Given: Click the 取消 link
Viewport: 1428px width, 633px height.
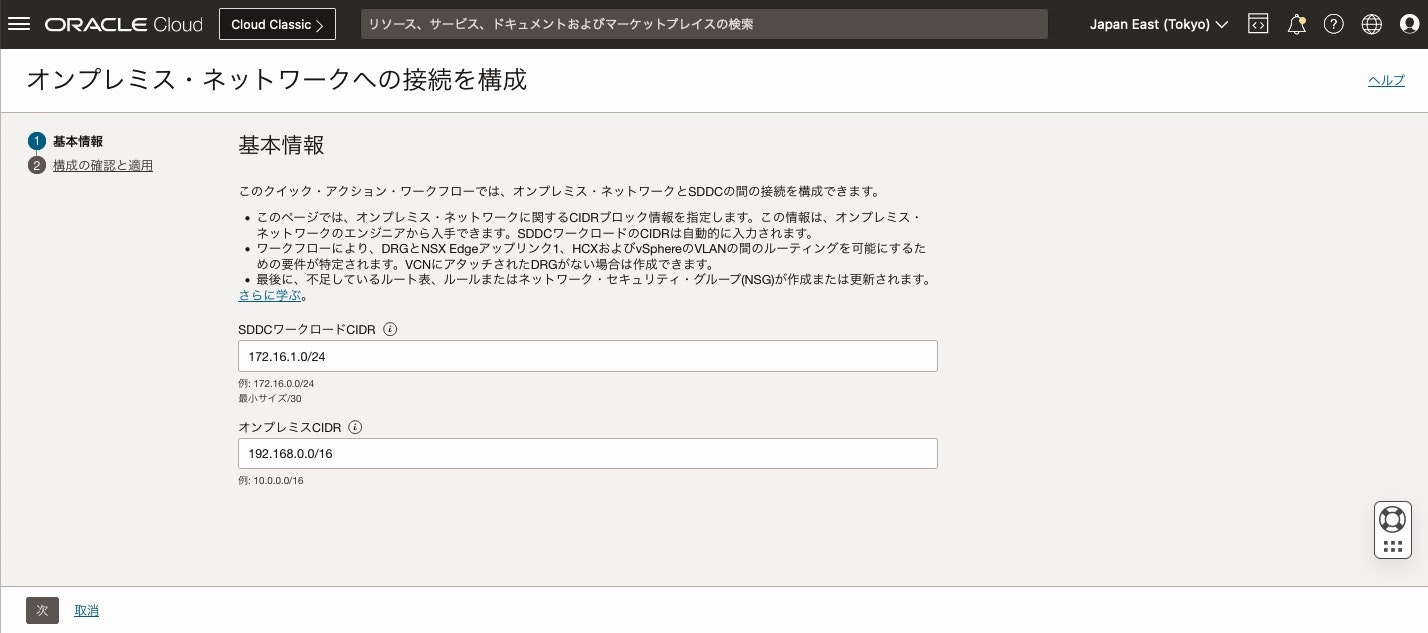Looking at the screenshot, I should pos(86,610).
